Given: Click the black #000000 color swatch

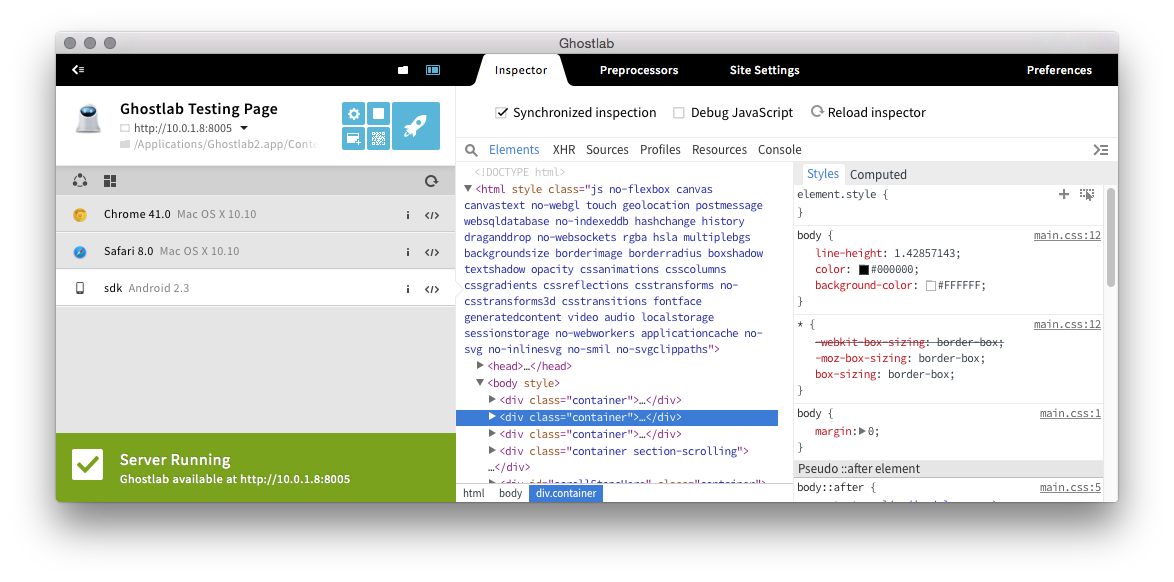Looking at the screenshot, I should (x=863, y=270).
